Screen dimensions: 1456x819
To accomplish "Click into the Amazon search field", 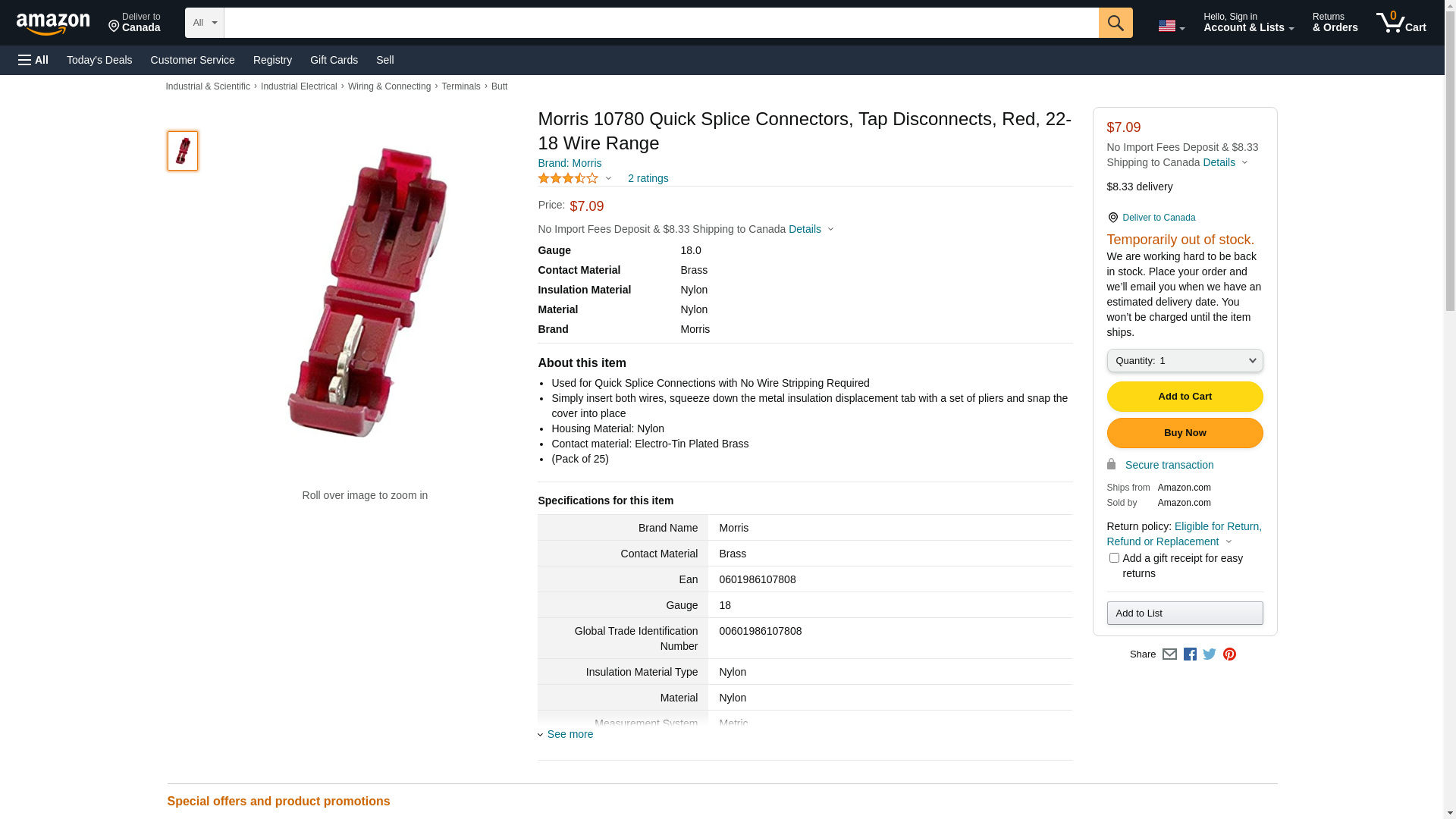I will (661, 23).
